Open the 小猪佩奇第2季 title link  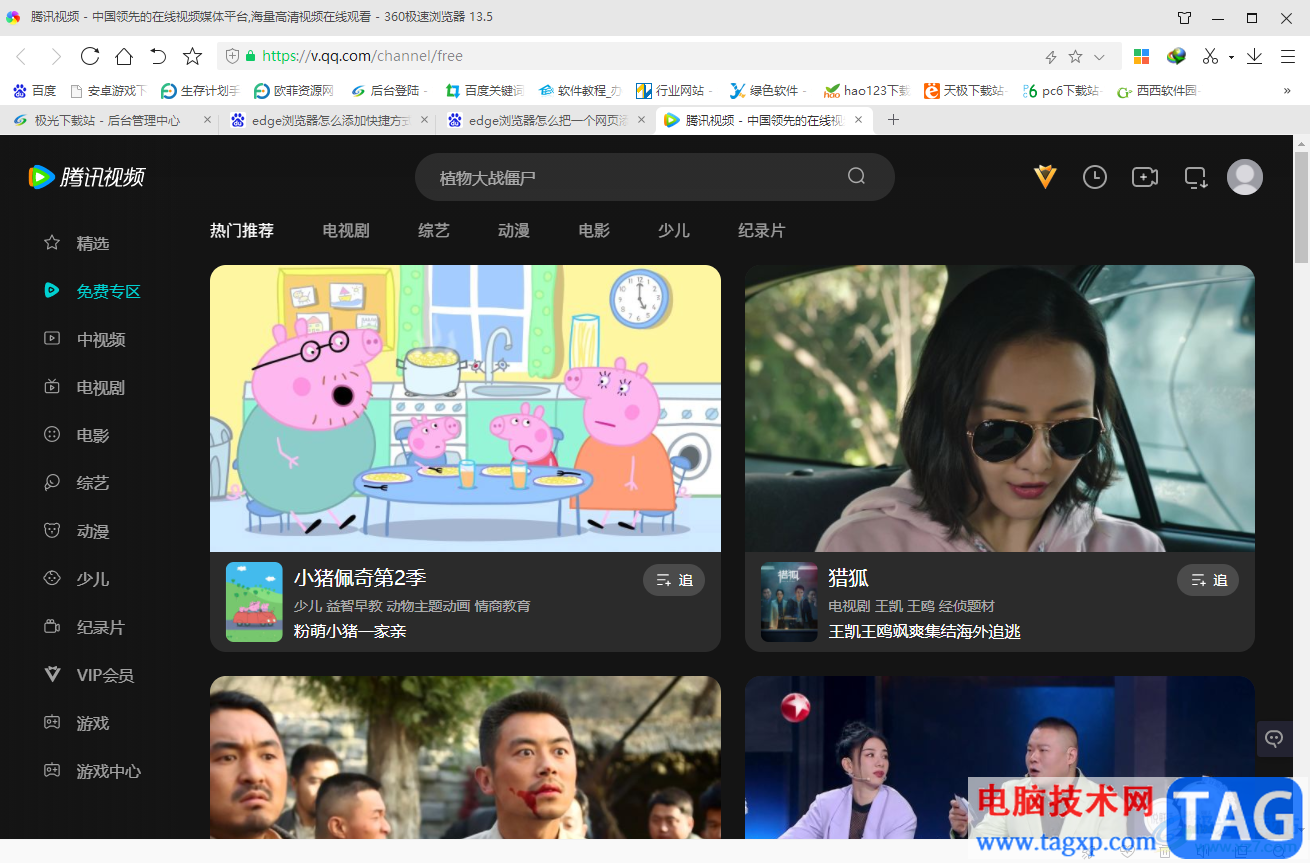tap(360, 578)
